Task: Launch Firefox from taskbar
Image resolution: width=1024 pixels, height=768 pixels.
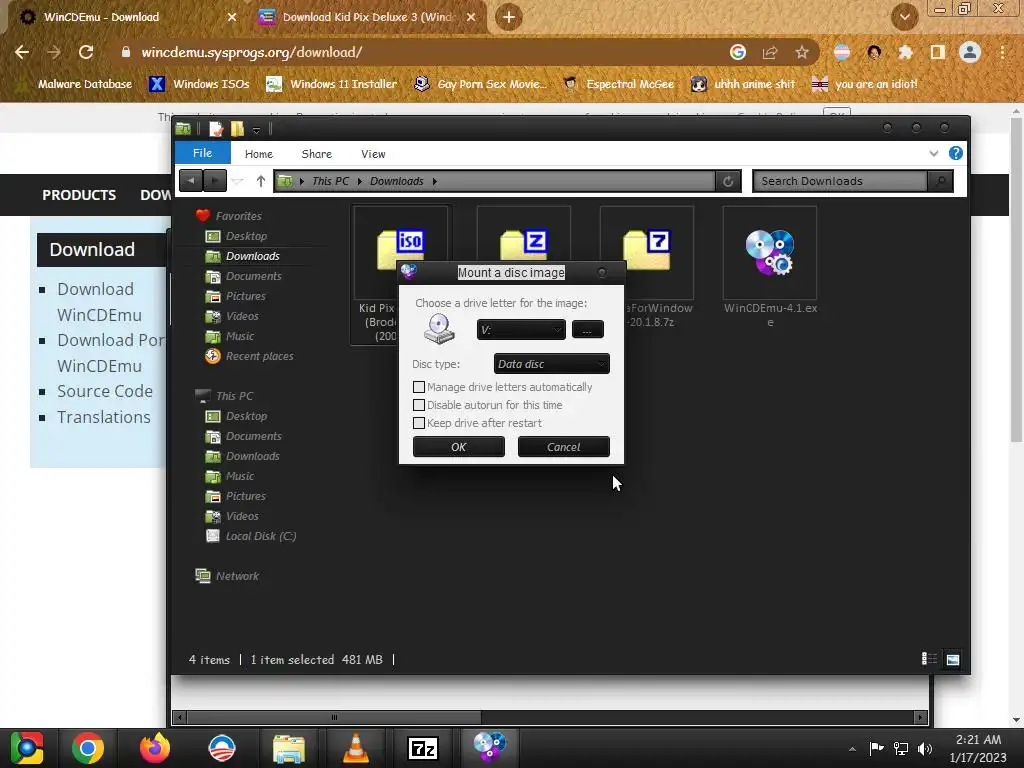Action: (x=155, y=748)
